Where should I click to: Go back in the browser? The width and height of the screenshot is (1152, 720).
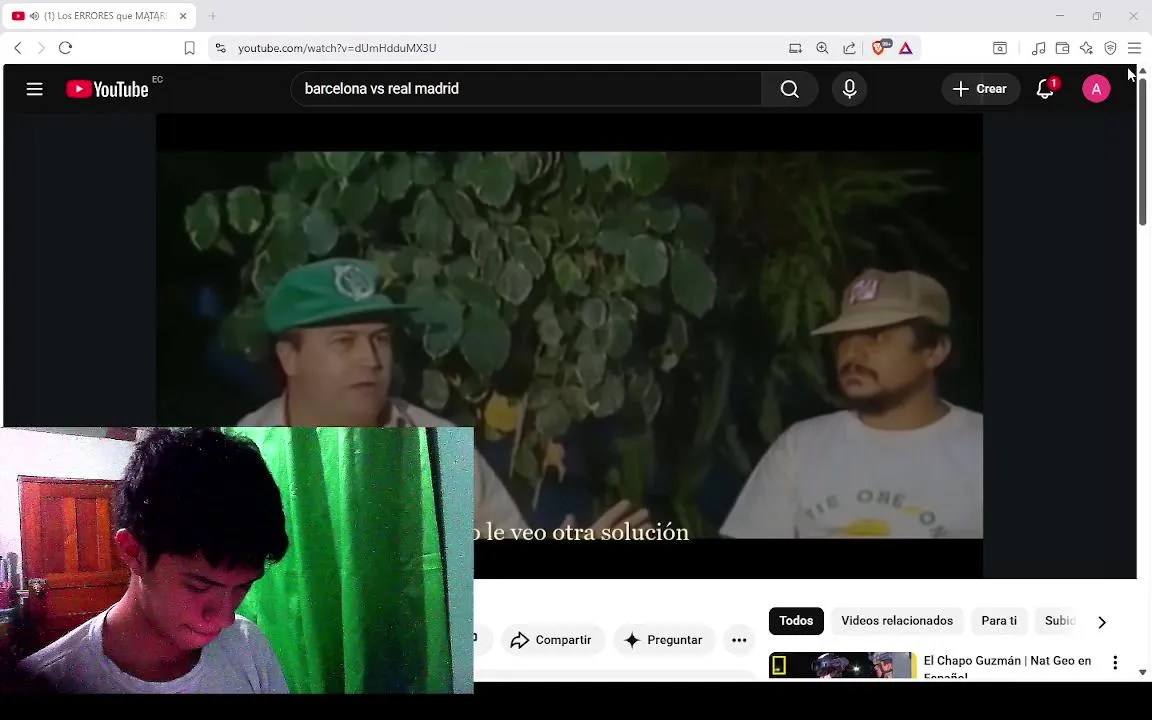[18, 48]
